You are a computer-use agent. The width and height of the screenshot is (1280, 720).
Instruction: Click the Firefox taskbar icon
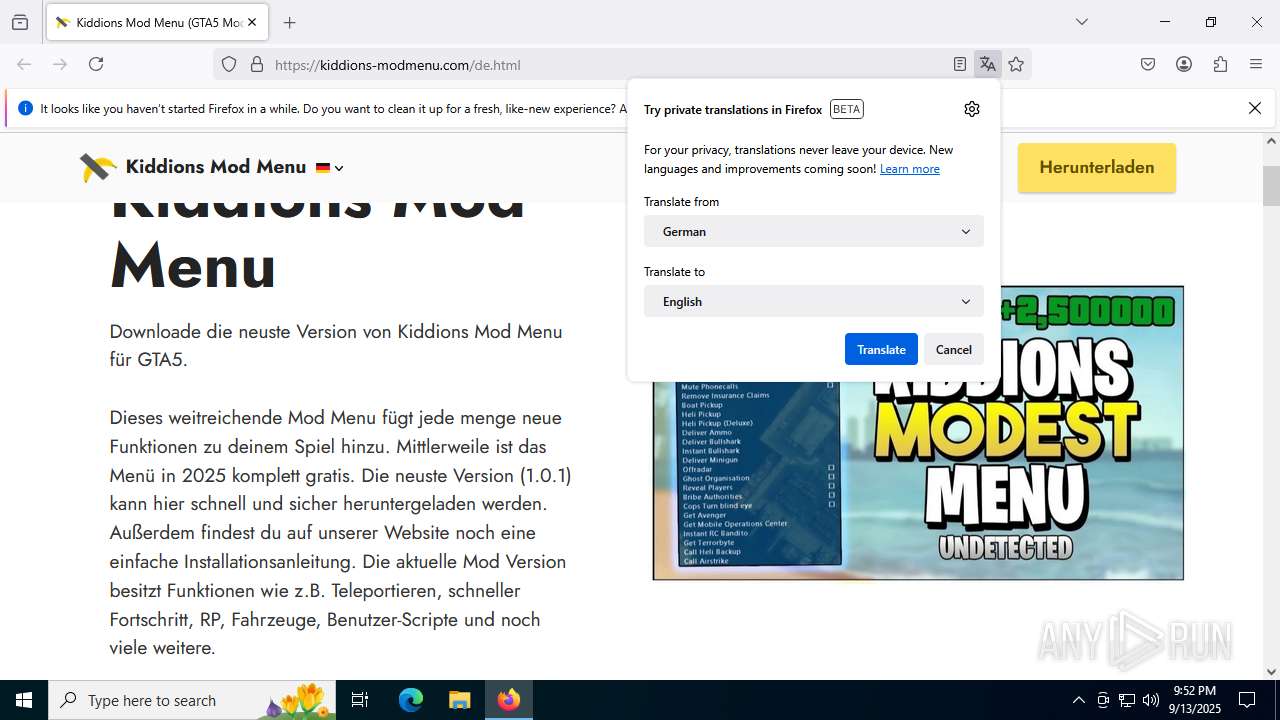click(509, 700)
